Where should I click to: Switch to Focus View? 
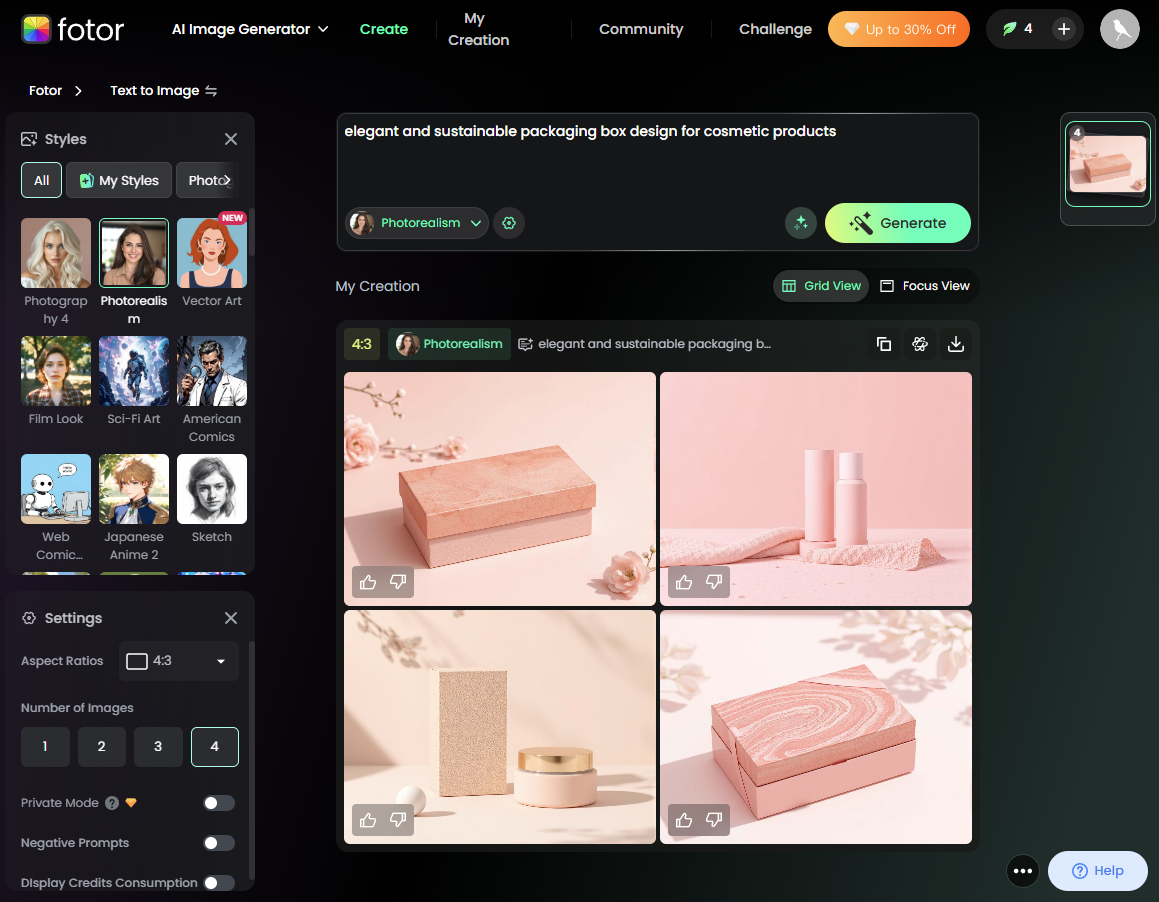tap(924, 286)
